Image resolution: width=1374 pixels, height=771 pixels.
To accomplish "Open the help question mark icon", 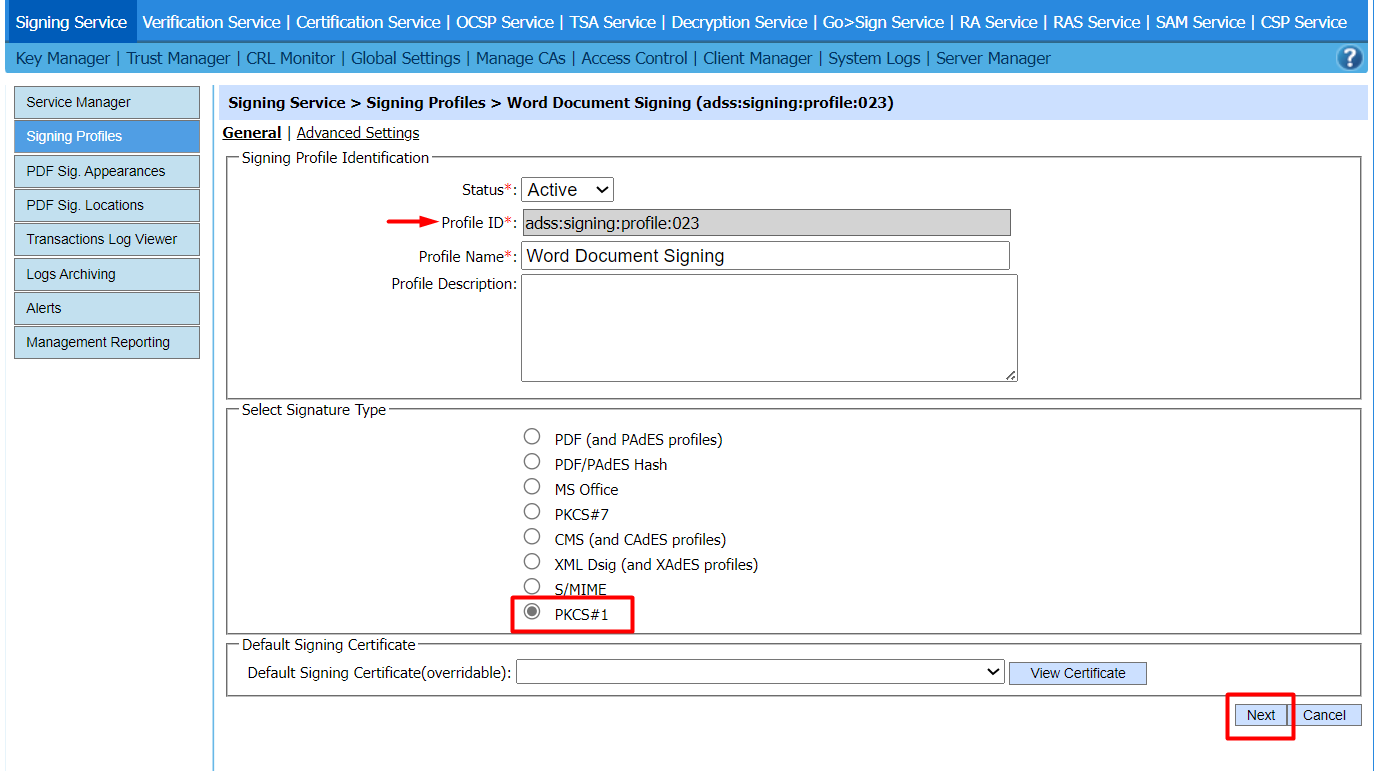I will point(1349,58).
